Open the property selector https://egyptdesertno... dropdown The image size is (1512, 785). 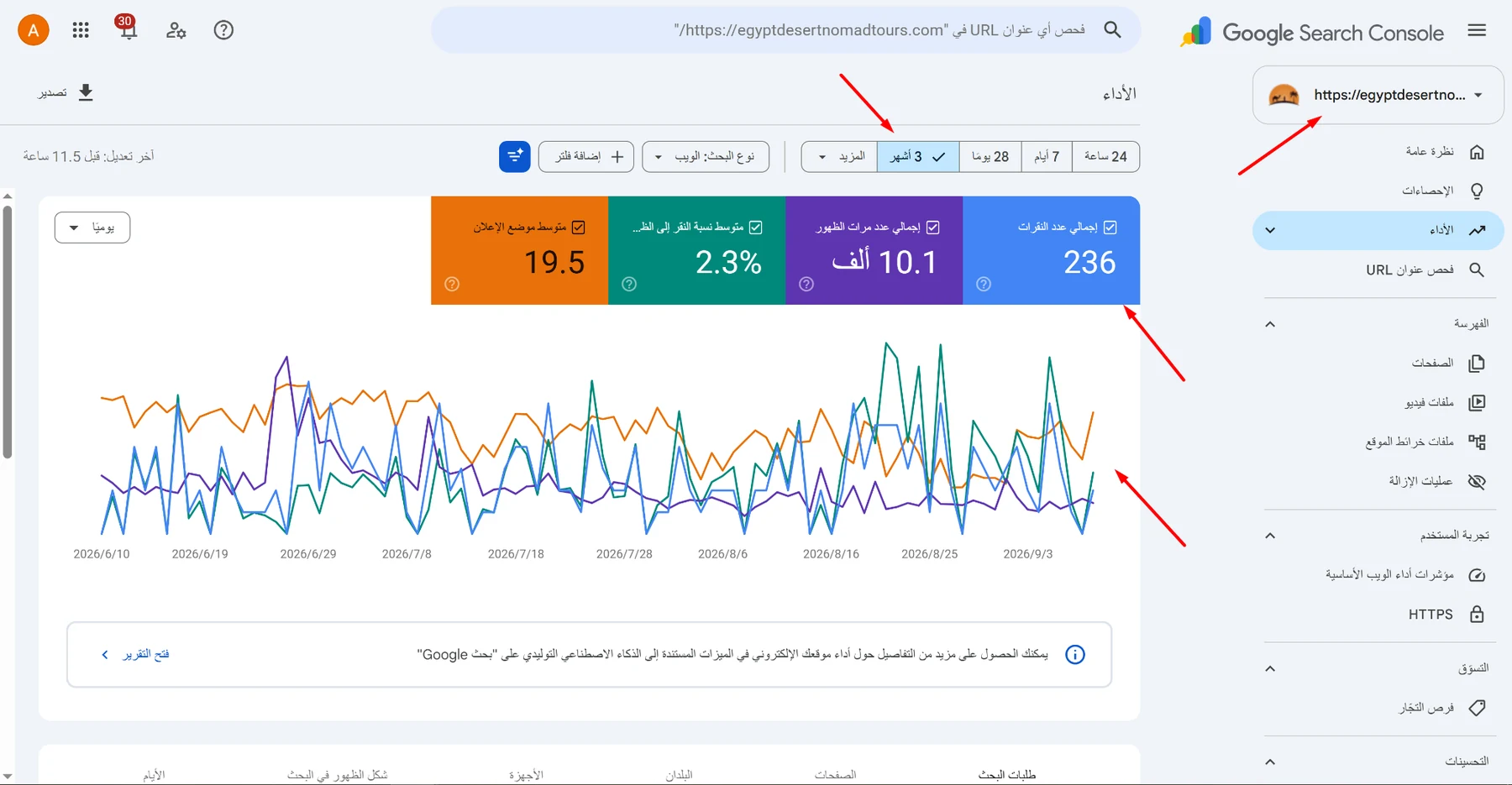pyautogui.click(x=1378, y=95)
